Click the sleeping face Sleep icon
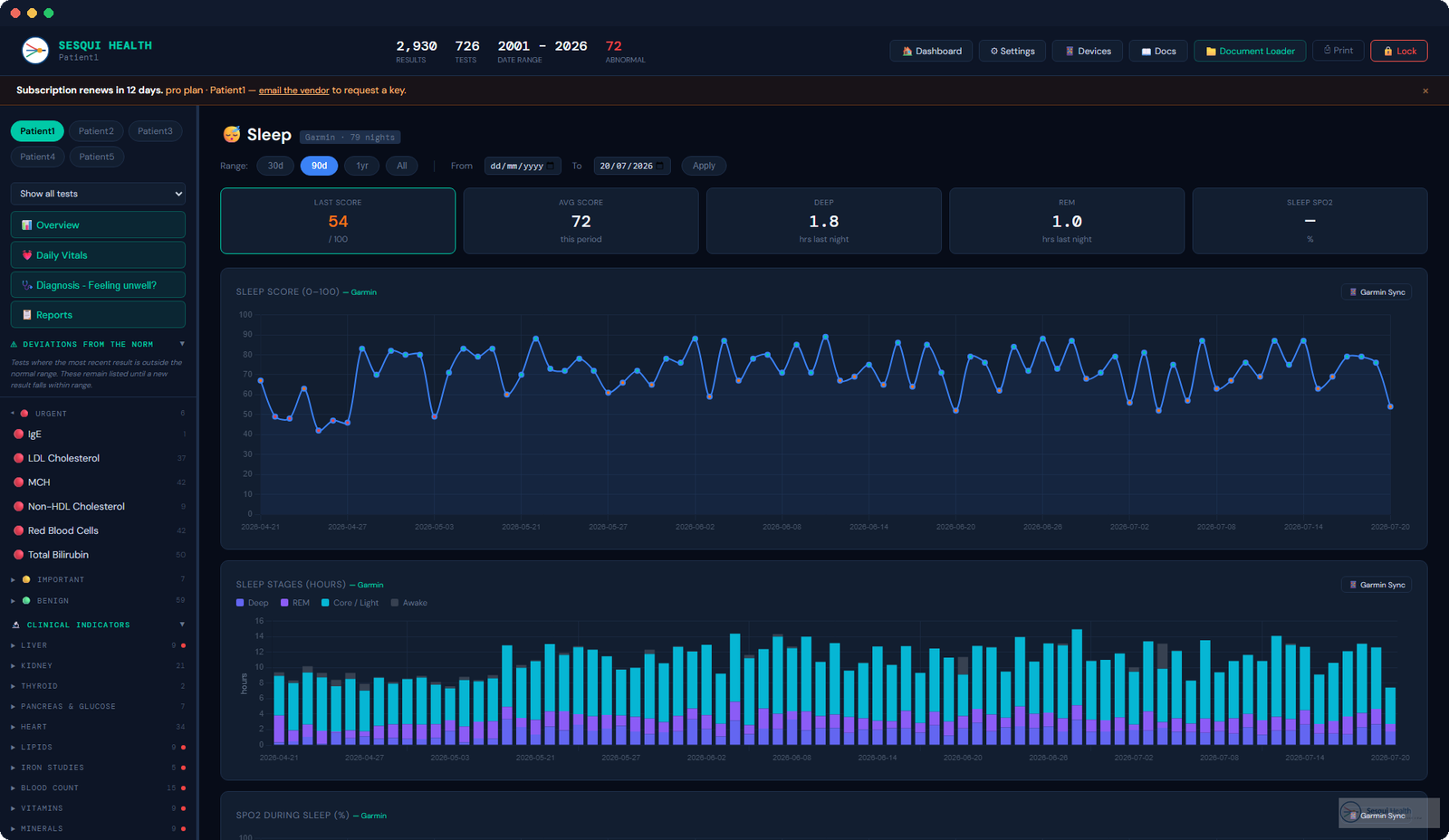Image resolution: width=1449 pixels, height=840 pixels. tap(232, 135)
